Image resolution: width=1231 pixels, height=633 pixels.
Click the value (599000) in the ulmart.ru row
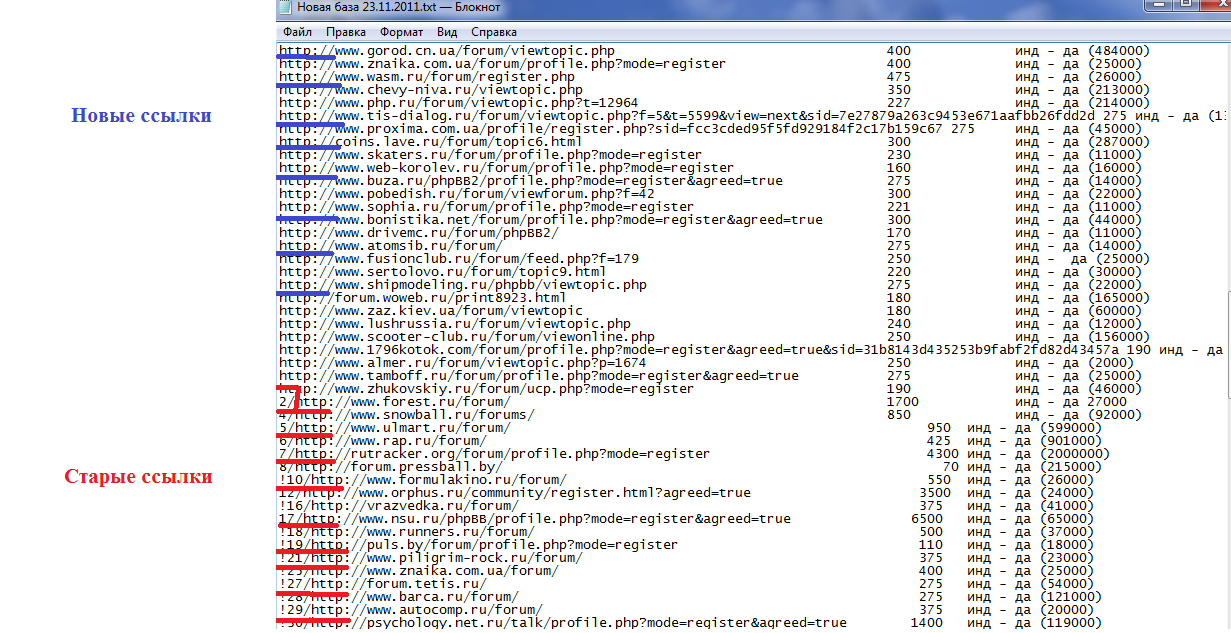(x=1071, y=428)
